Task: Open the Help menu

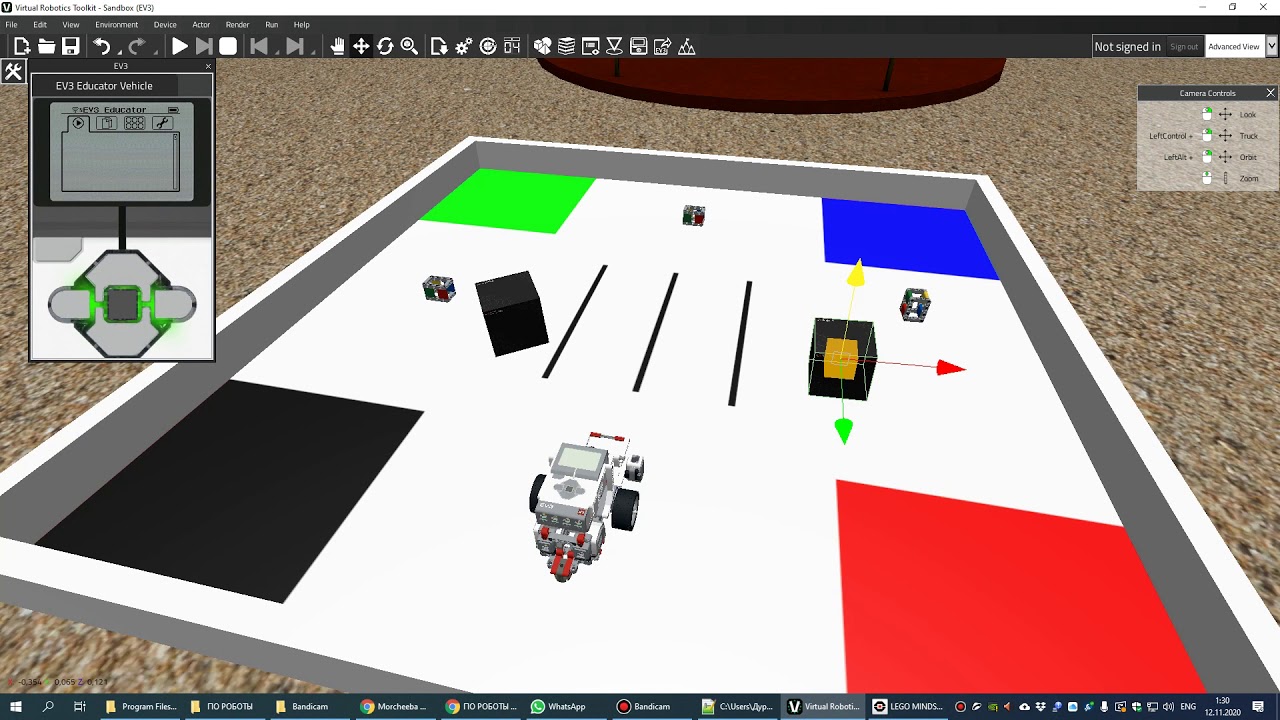Action: (301, 24)
